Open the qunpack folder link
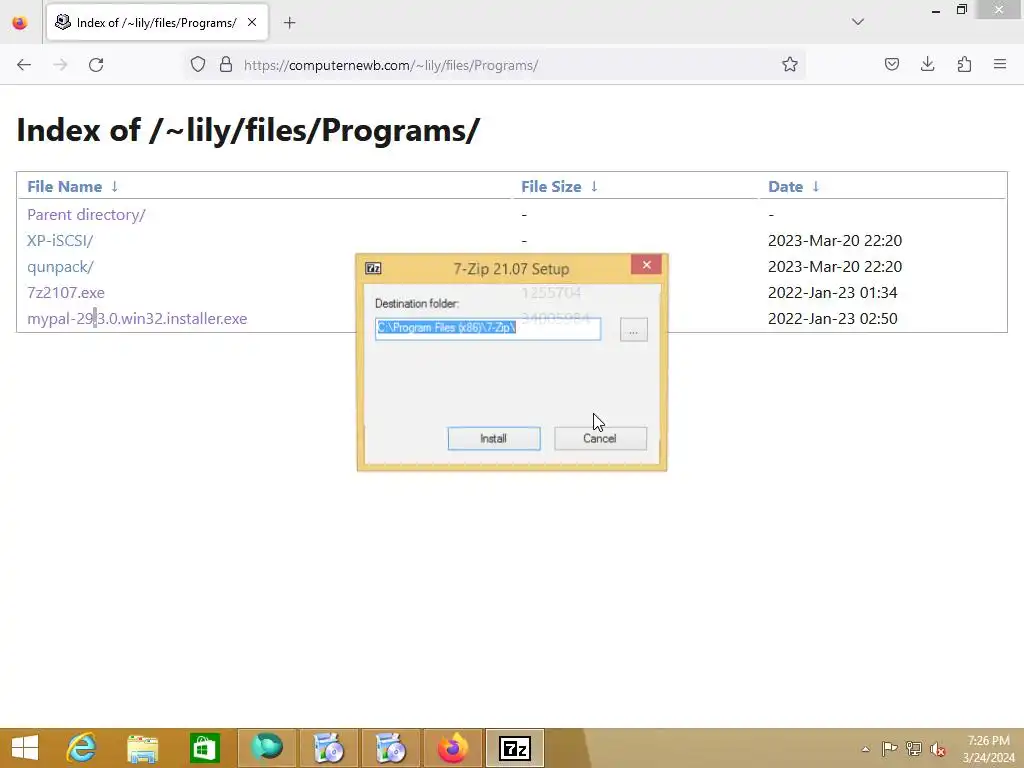This screenshot has width=1024, height=768. (60, 266)
